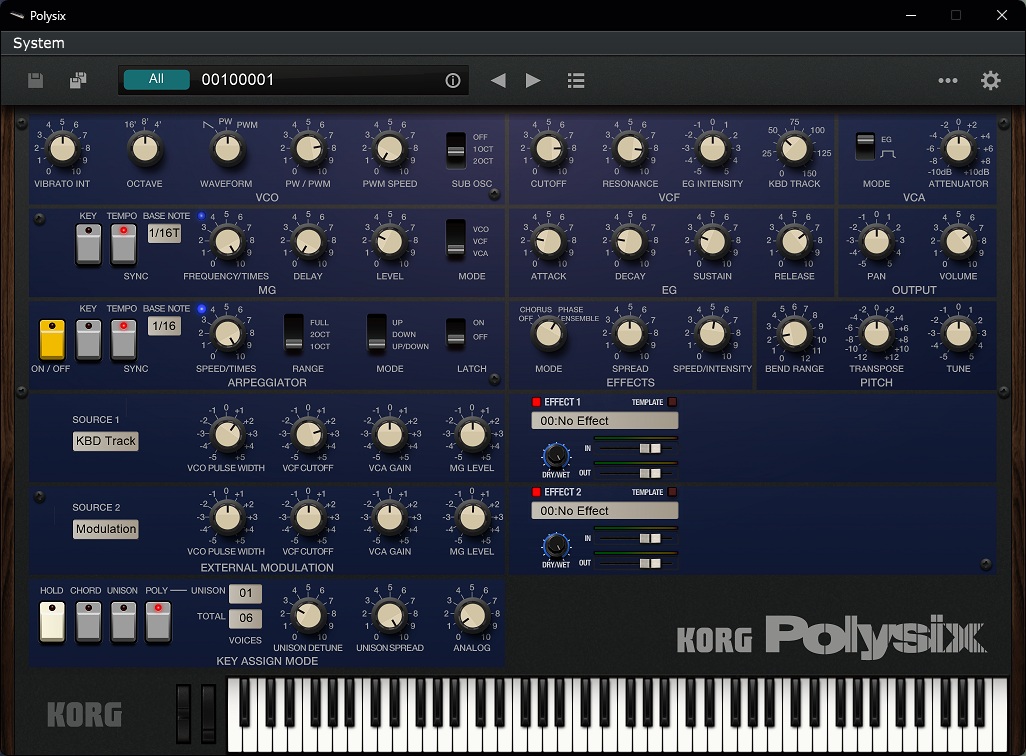Toggle the SUB OSC switch
This screenshot has height=756, width=1026.
[456, 149]
